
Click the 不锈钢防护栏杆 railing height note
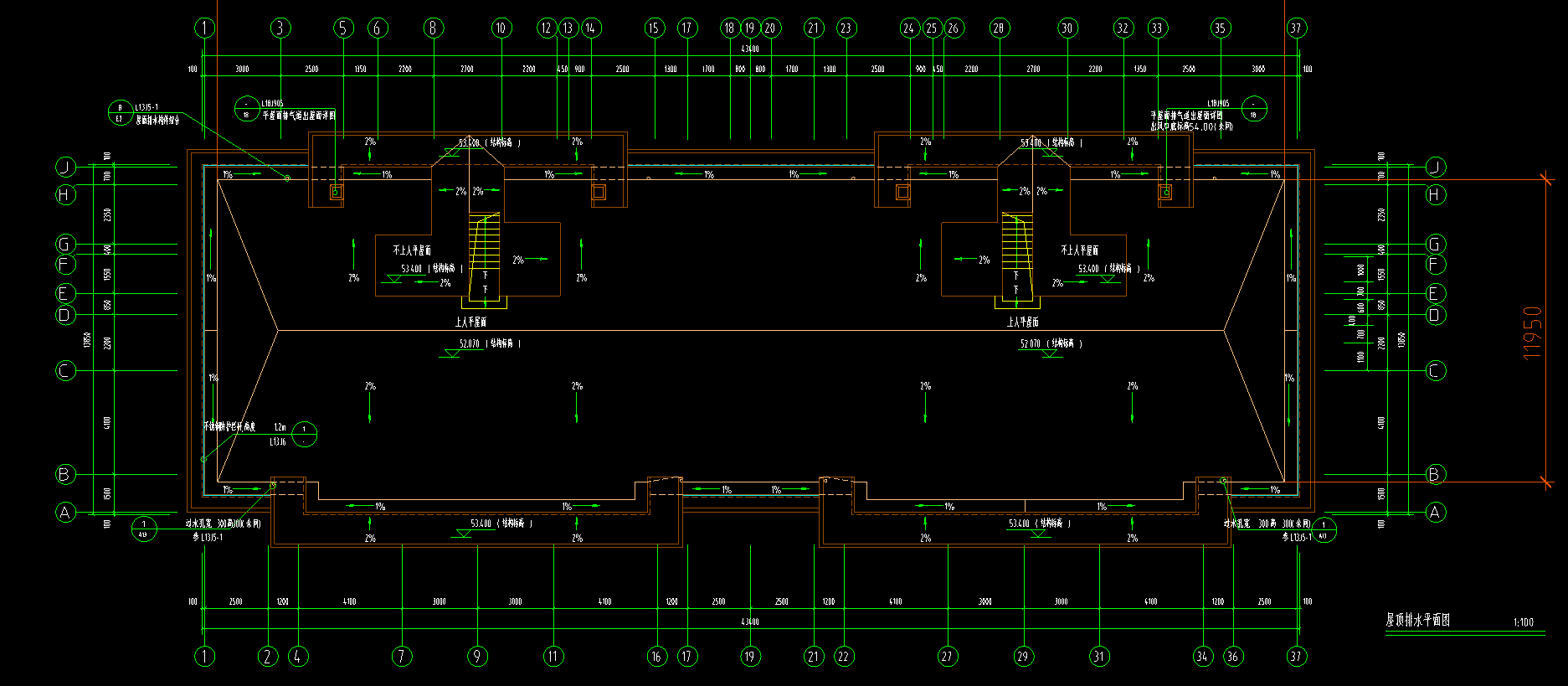[x=229, y=426]
